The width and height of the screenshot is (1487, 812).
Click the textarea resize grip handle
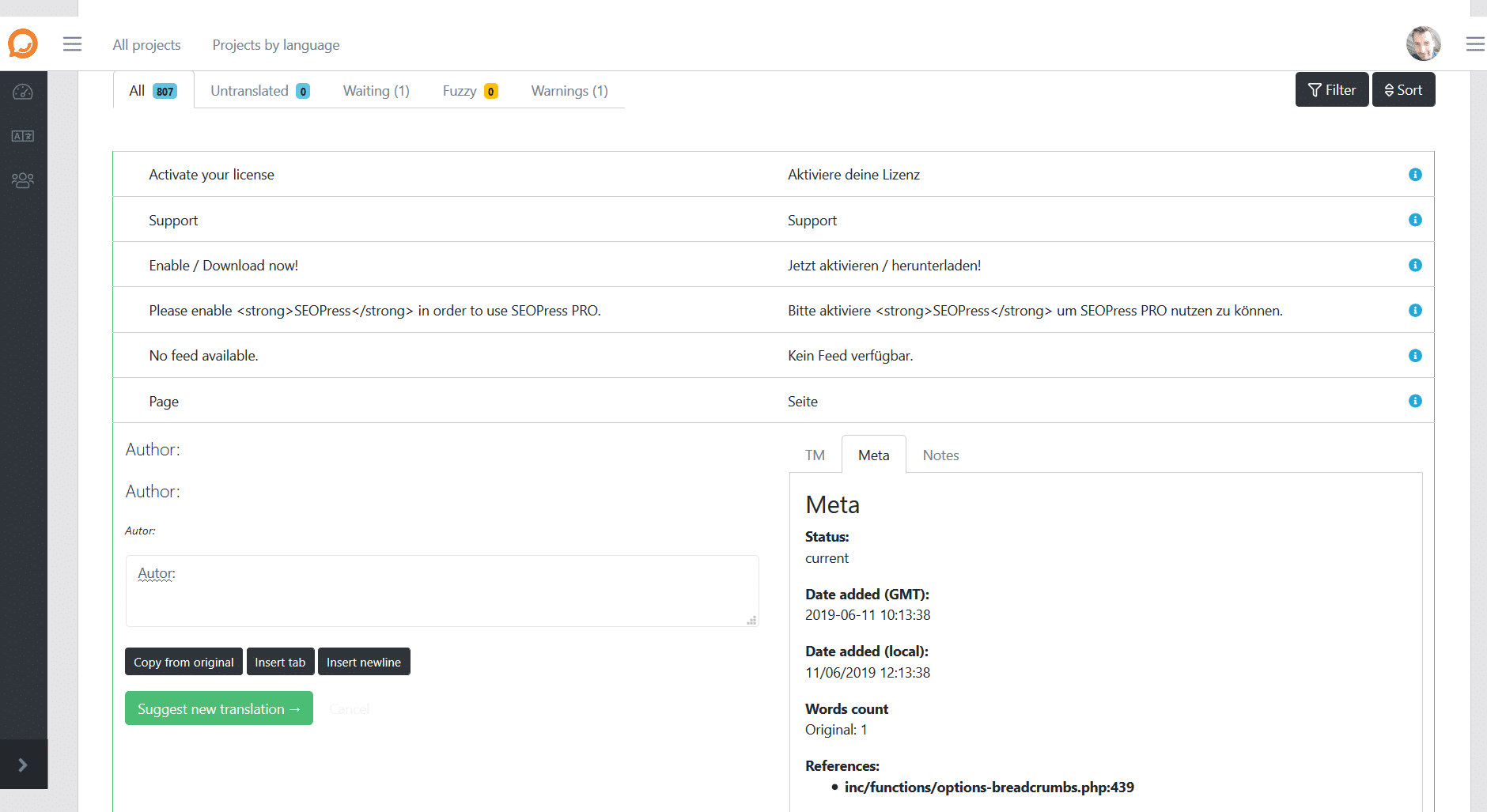pos(751,620)
